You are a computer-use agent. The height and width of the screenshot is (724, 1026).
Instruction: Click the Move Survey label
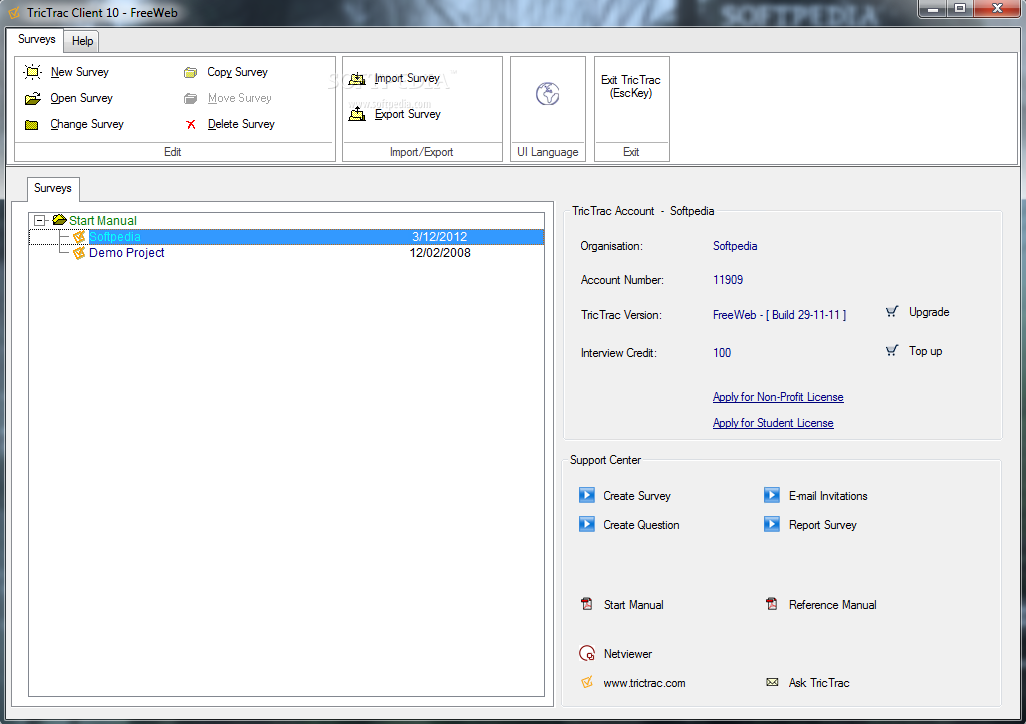[239, 98]
